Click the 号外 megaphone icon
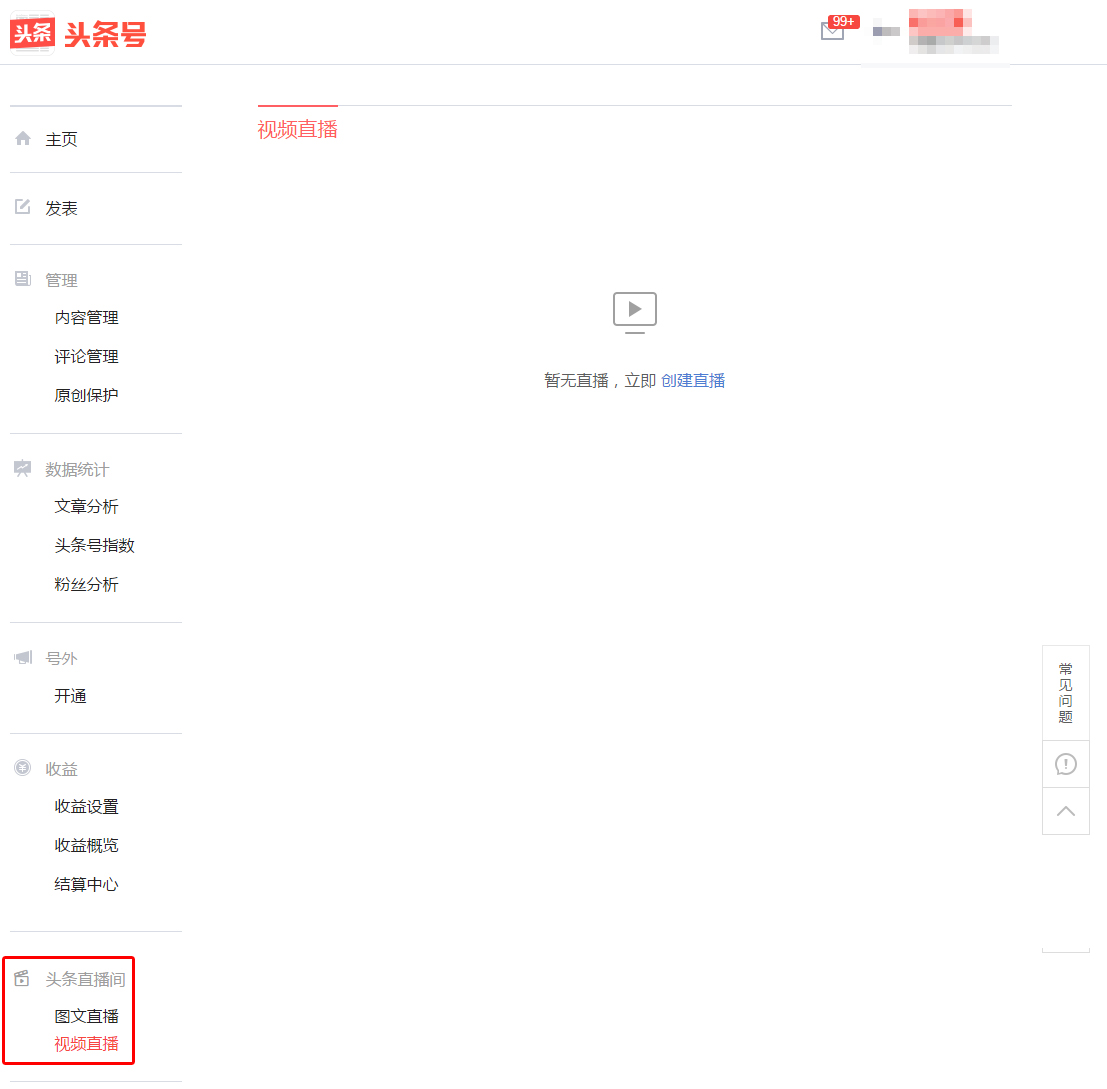The height and width of the screenshot is (1089, 1107). [22, 657]
